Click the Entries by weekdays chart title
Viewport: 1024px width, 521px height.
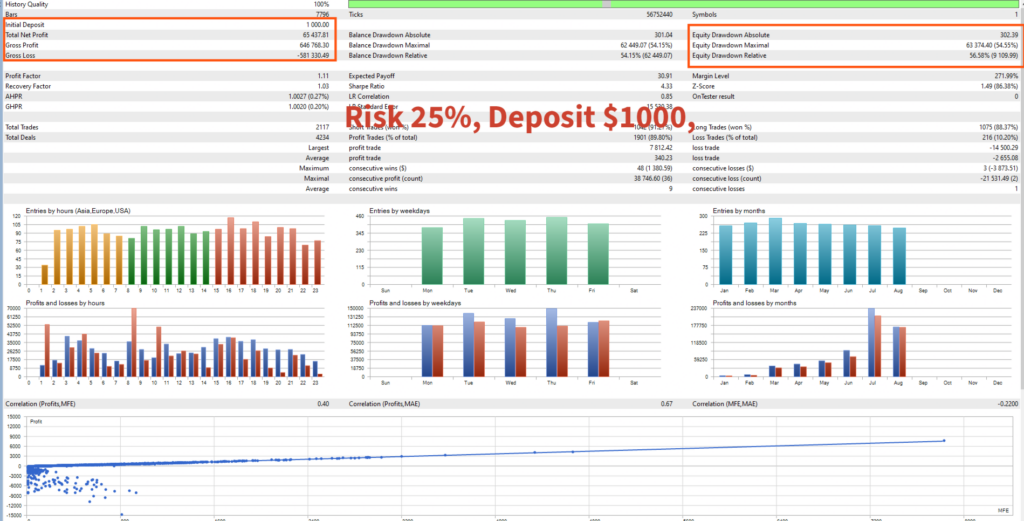tap(400, 211)
